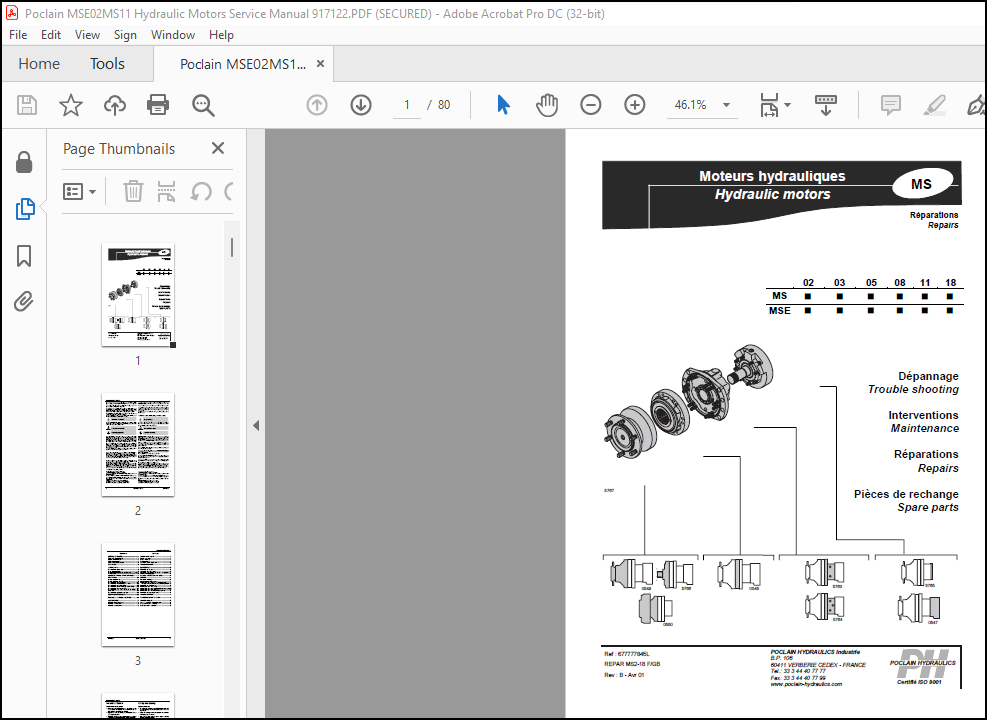Expand the Fit page tool dropdown arrow
Viewport: 987px width, 720px height.
point(787,105)
